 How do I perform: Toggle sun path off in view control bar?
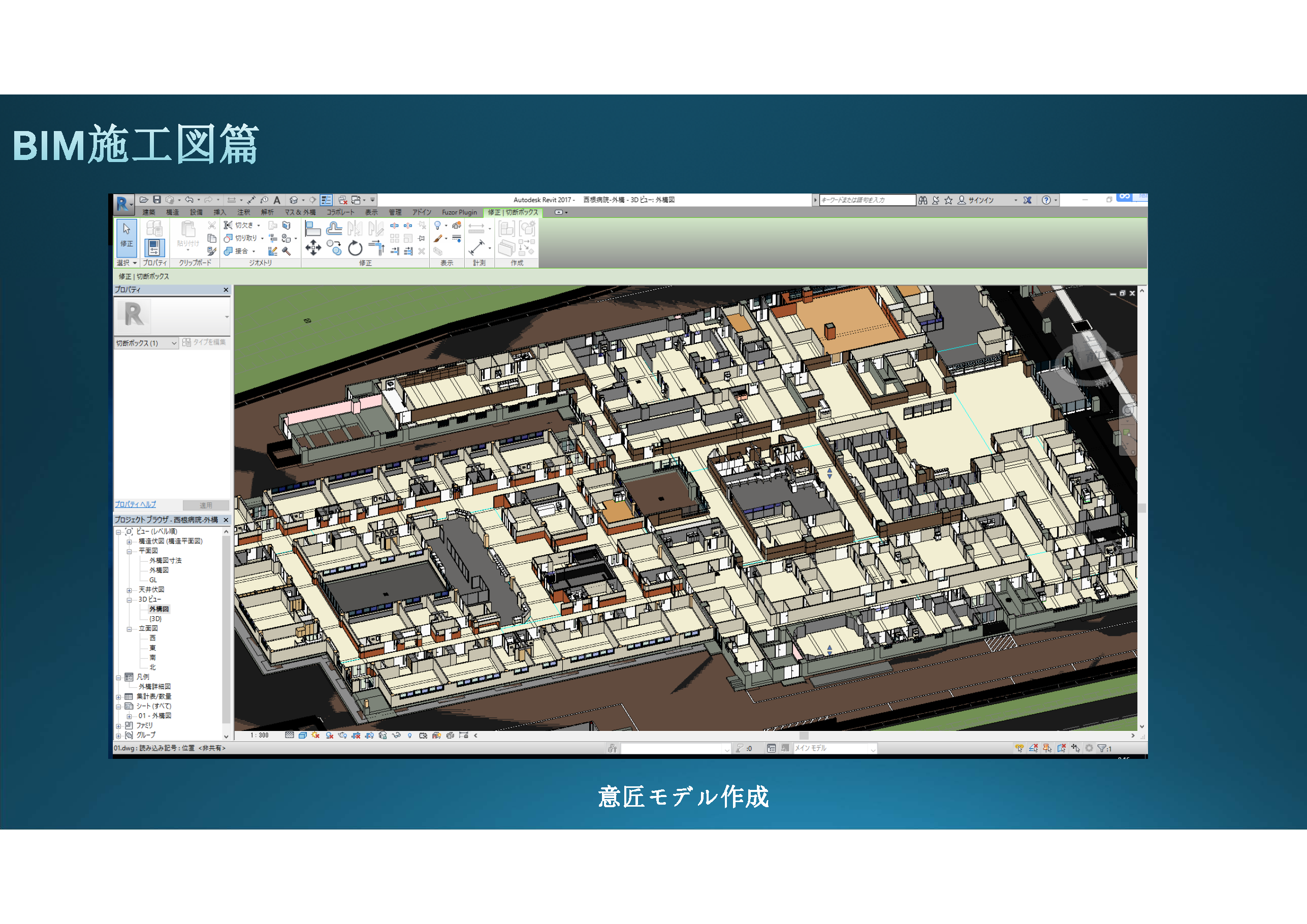pyautogui.click(x=316, y=736)
